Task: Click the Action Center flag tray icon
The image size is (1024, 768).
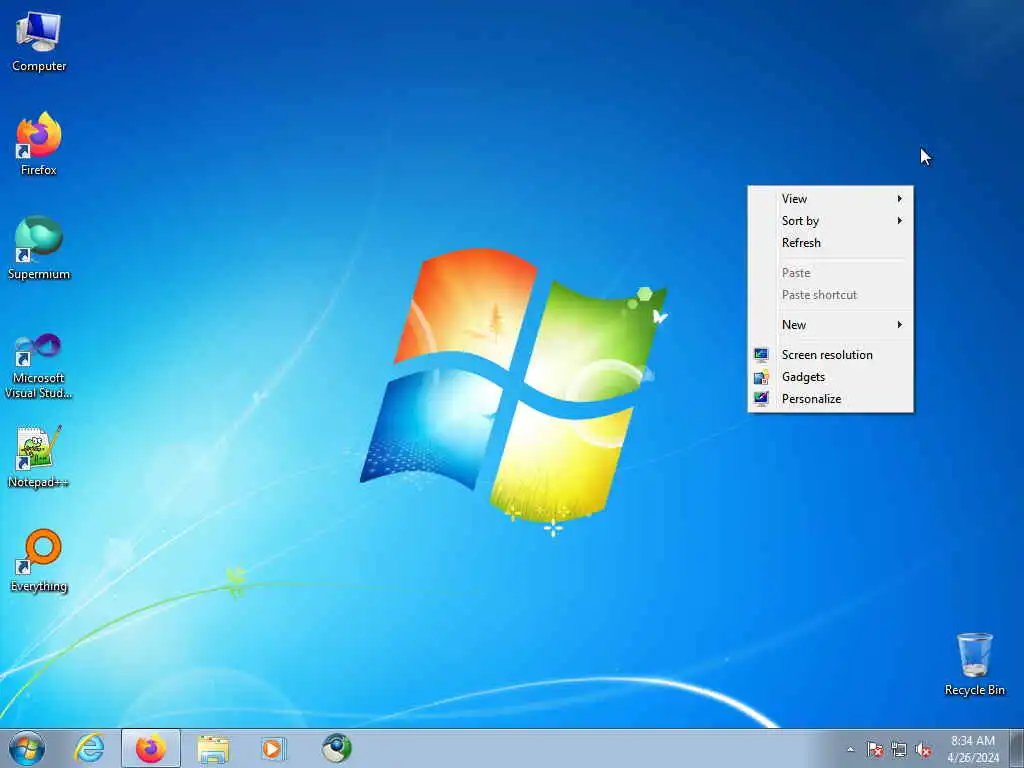Action: (874, 749)
